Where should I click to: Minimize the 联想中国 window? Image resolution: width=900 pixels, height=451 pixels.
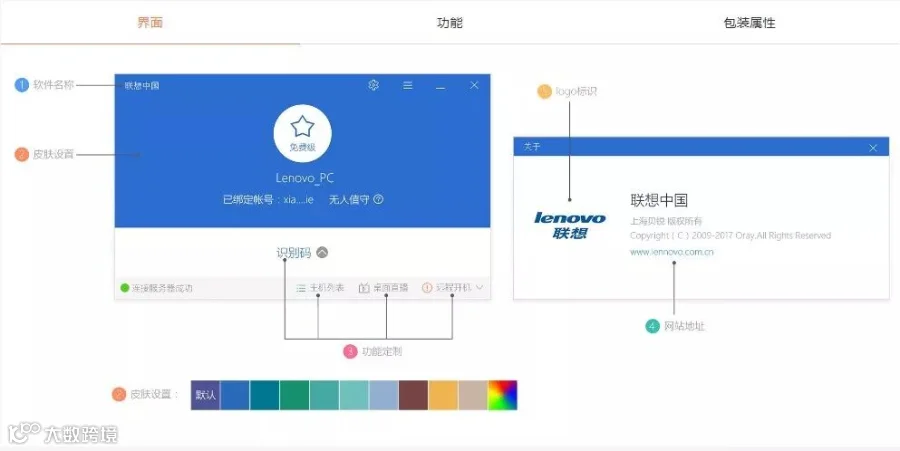(x=441, y=87)
